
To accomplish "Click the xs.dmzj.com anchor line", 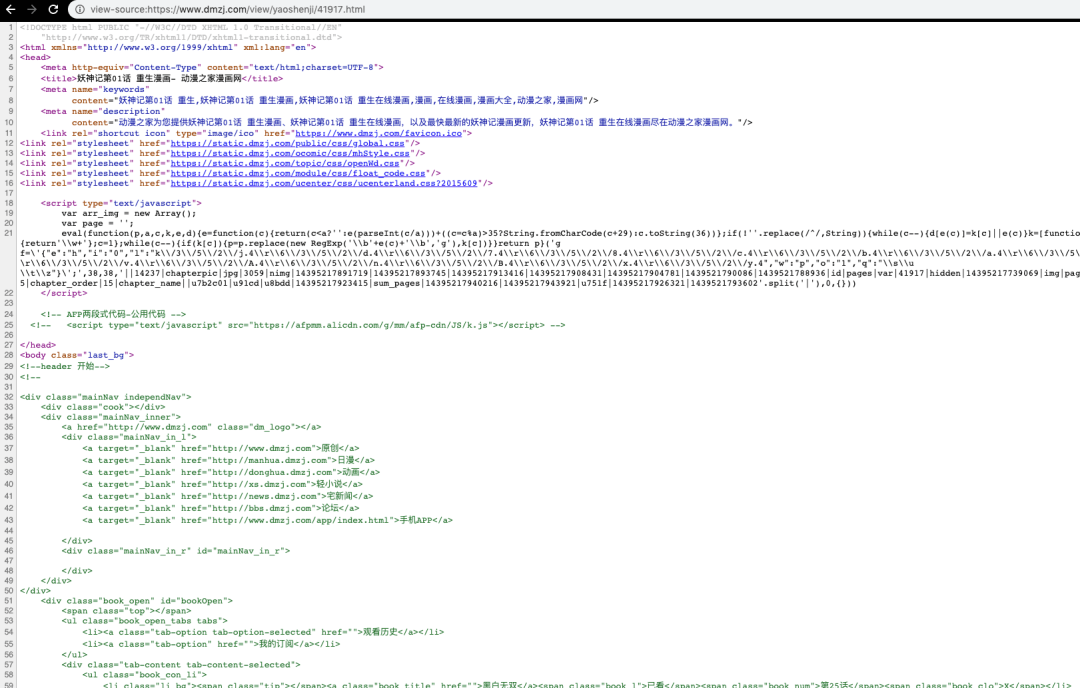I will (222, 484).
